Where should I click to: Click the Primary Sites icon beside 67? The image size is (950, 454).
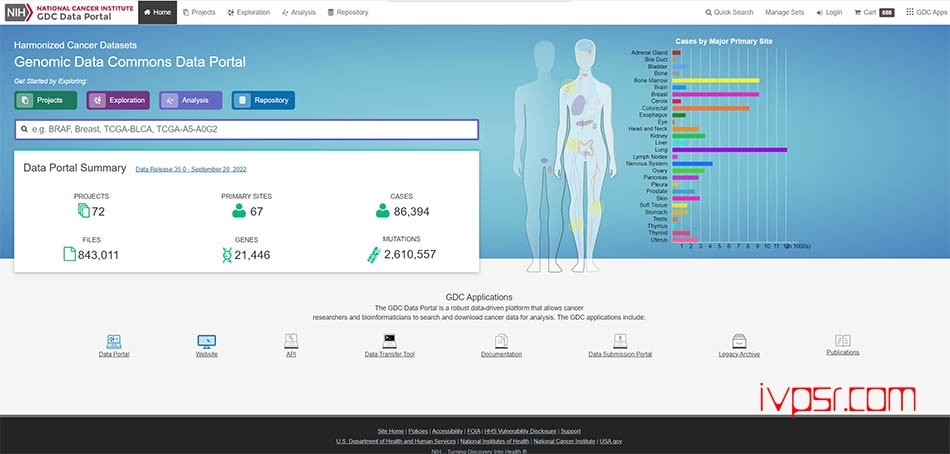(x=239, y=211)
